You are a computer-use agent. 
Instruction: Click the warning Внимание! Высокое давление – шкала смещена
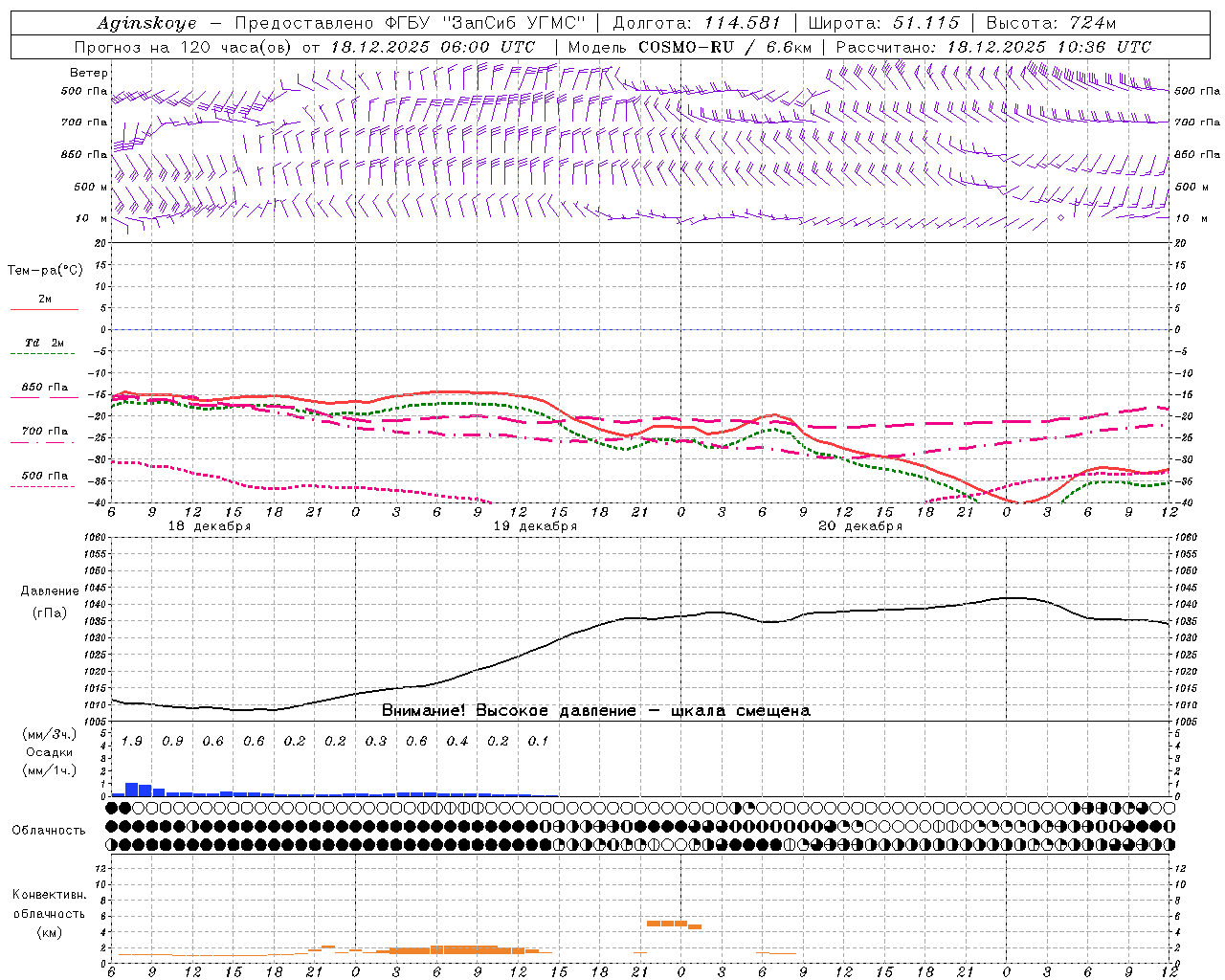tap(596, 711)
